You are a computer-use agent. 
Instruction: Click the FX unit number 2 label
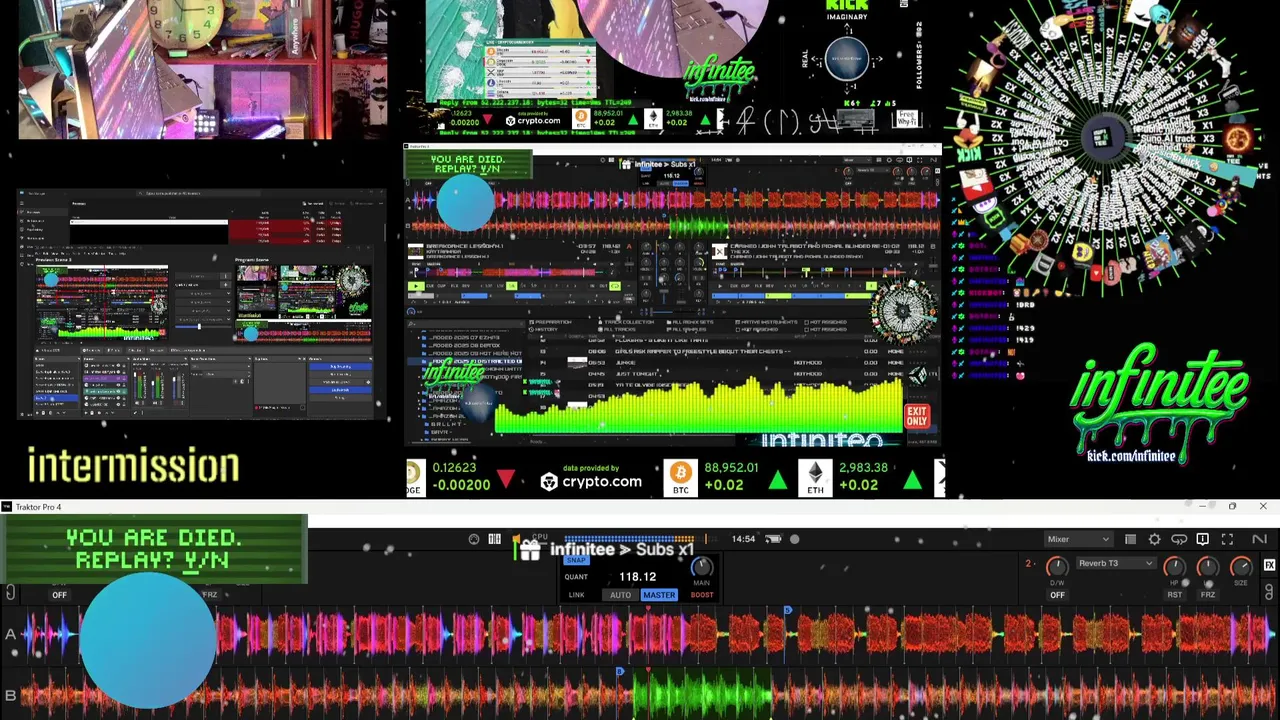click(1029, 564)
